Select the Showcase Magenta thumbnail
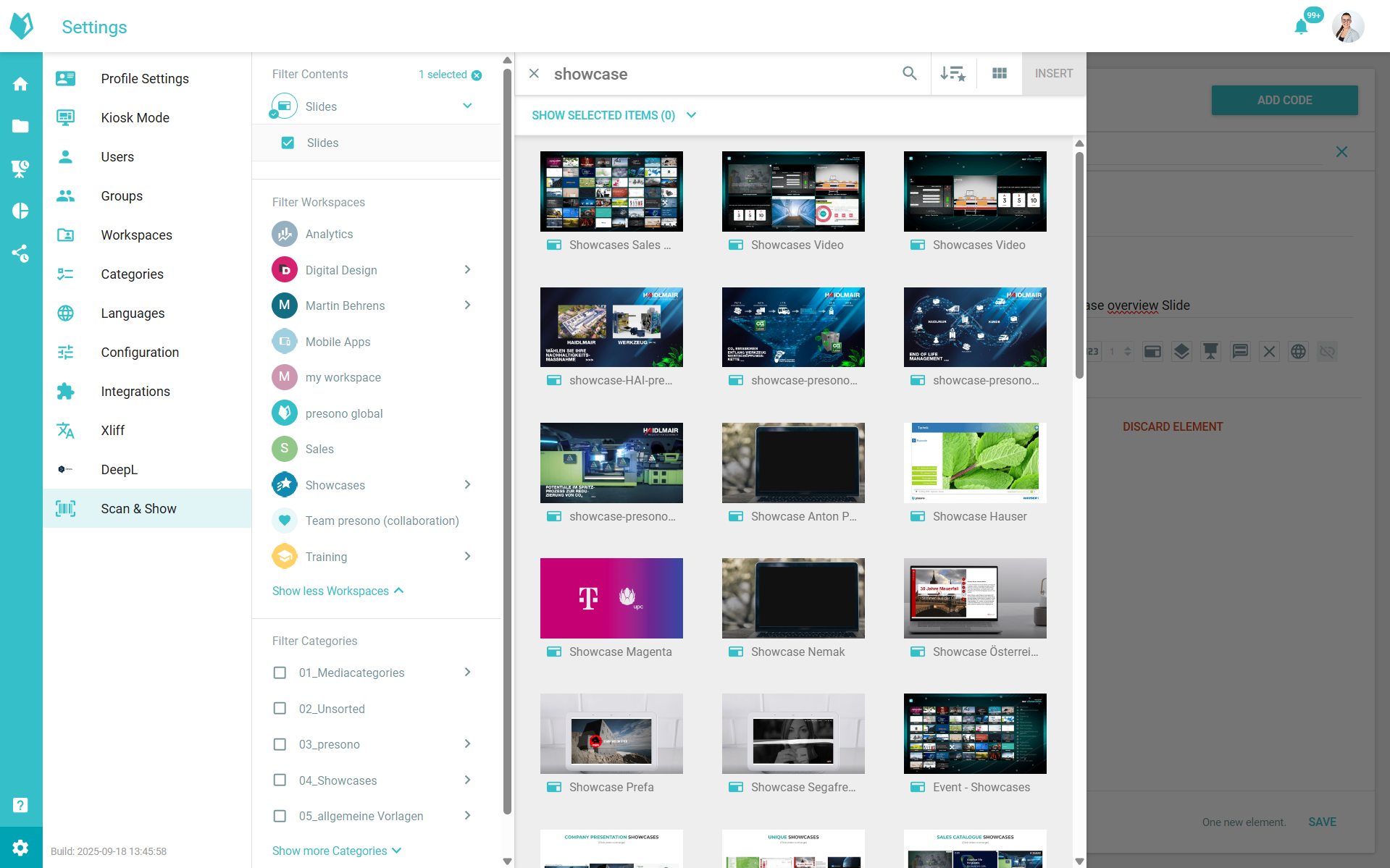 click(611, 598)
